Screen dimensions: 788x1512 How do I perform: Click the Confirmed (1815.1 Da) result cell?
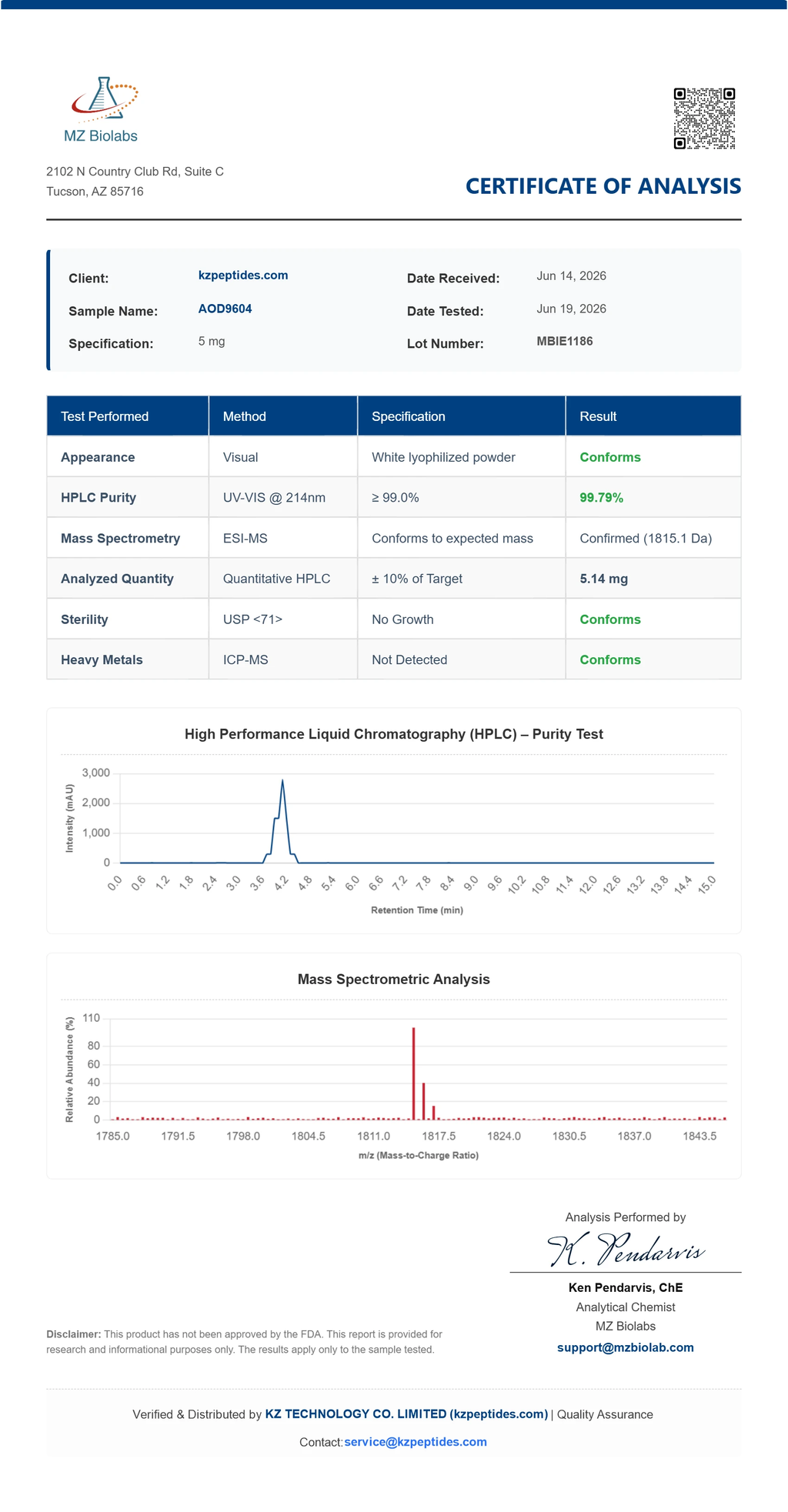click(653, 538)
